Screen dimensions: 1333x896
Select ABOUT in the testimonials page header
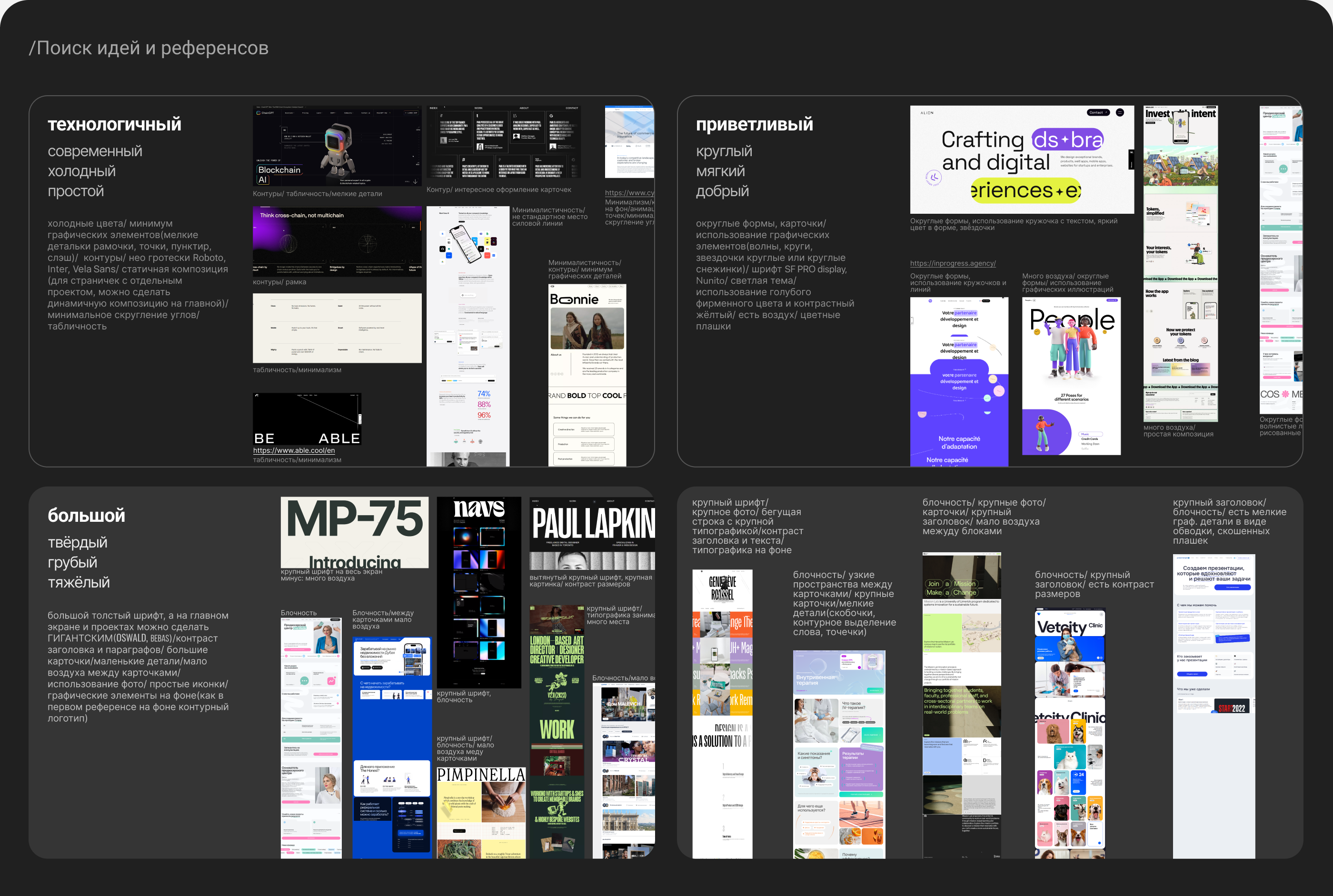(525, 108)
